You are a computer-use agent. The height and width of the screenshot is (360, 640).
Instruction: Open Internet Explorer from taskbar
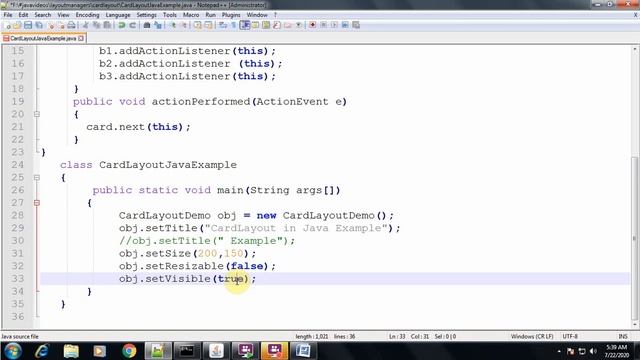(42, 351)
